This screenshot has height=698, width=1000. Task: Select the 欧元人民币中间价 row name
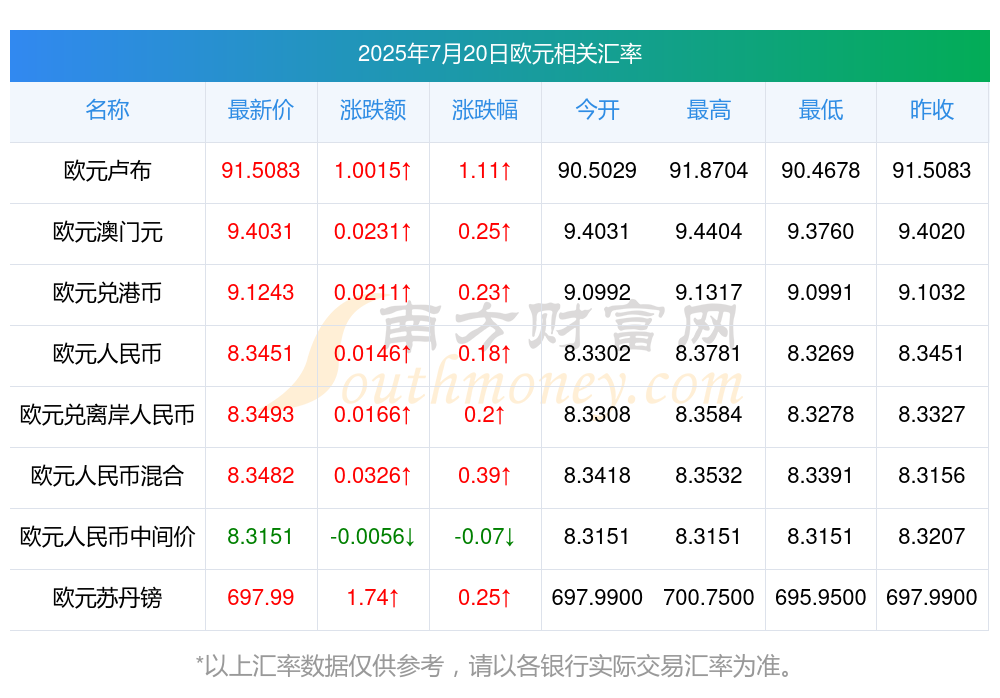(107, 537)
